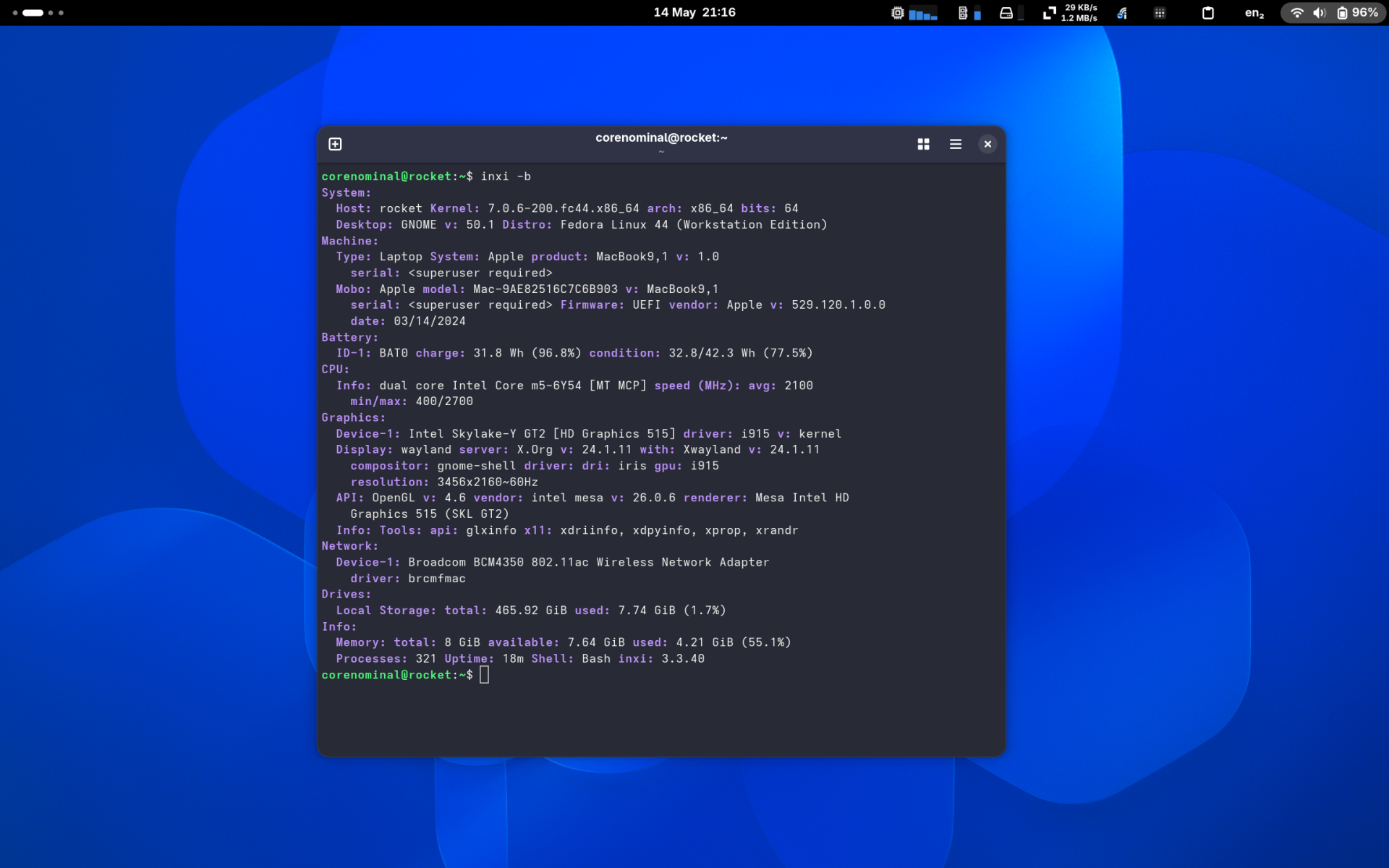Click the firmware date 03/14/2024
Viewport: 1389px width, 868px height.
[x=430, y=321]
